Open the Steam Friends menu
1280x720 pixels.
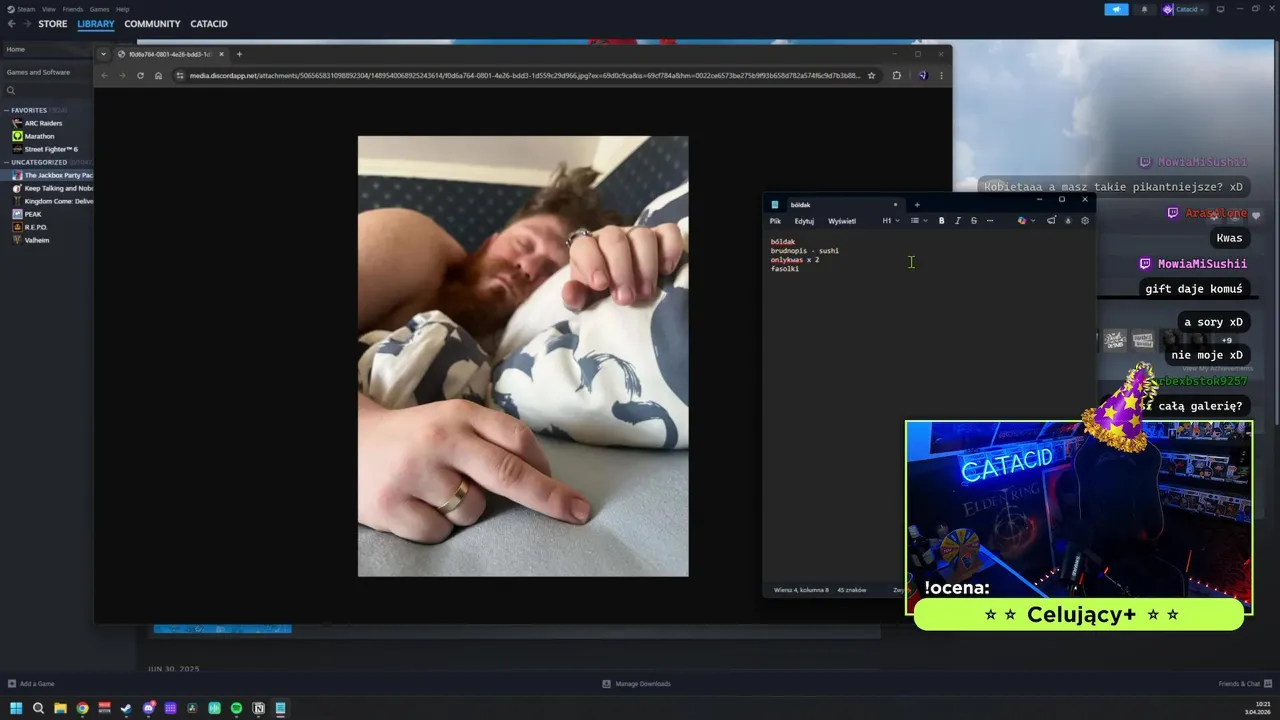click(73, 9)
